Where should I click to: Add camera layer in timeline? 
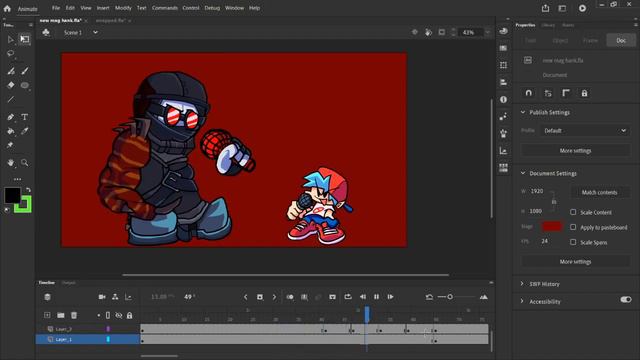coord(102,297)
